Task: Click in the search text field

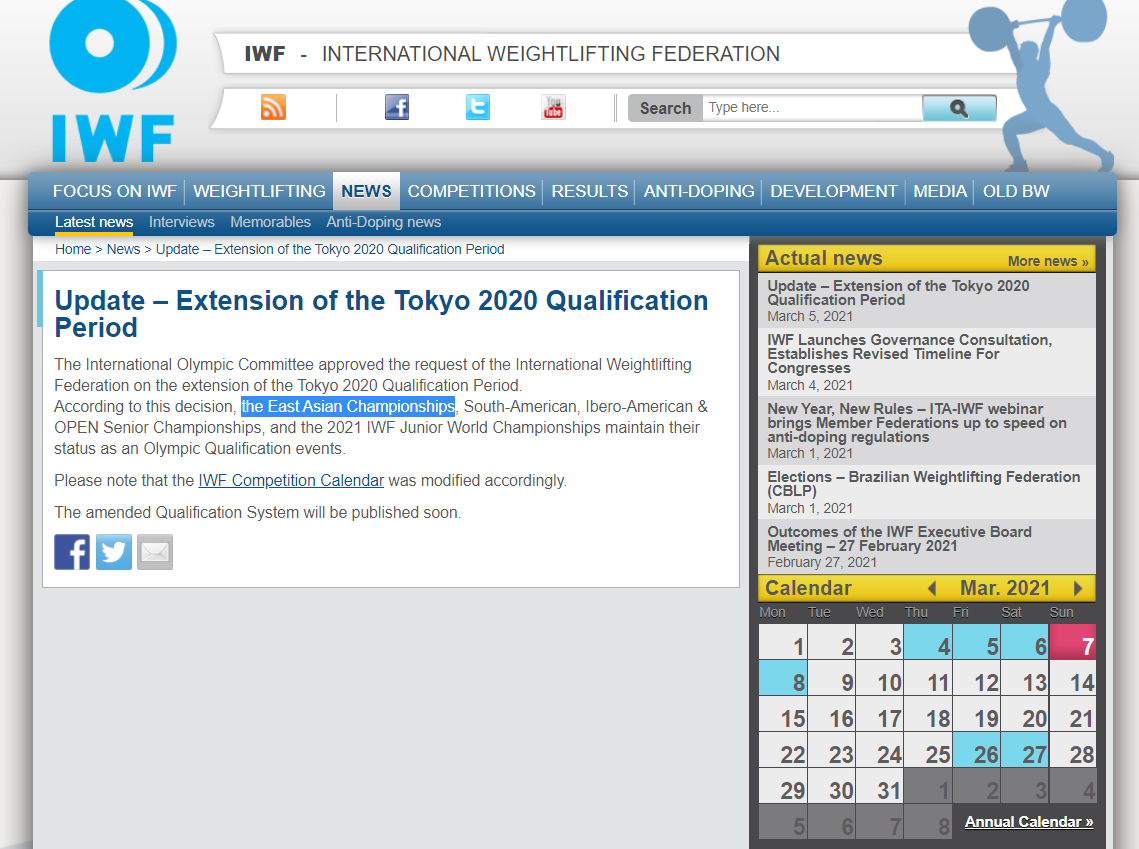Action: [x=811, y=108]
